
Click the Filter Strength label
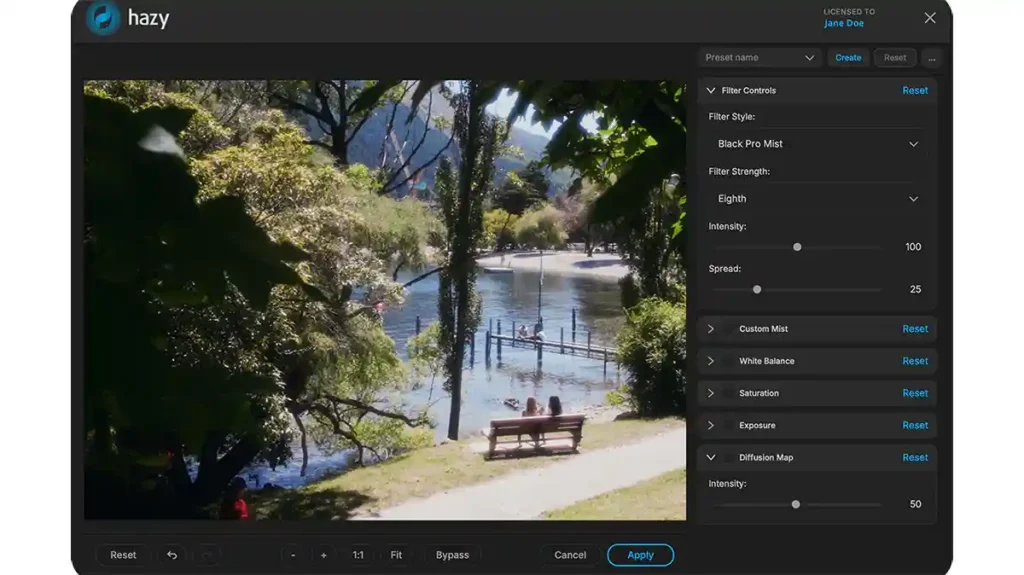[x=739, y=172]
